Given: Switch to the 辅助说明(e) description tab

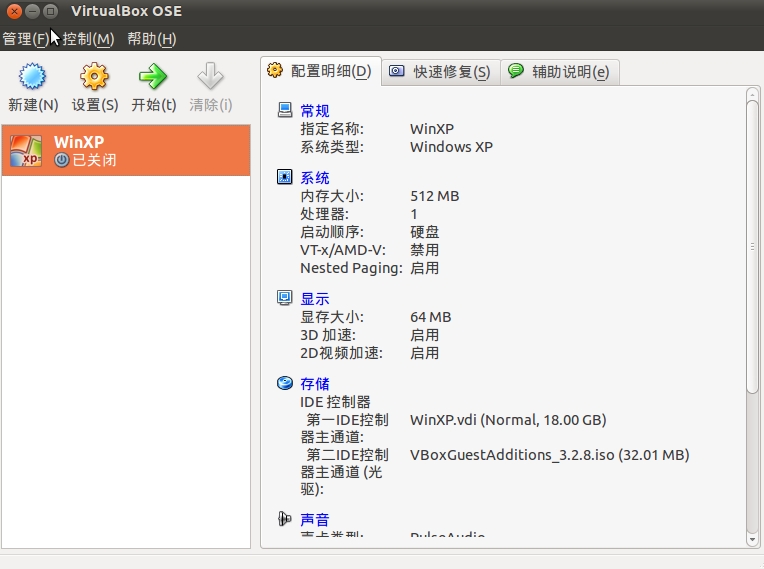Looking at the screenshot, I should coord(560,72).
